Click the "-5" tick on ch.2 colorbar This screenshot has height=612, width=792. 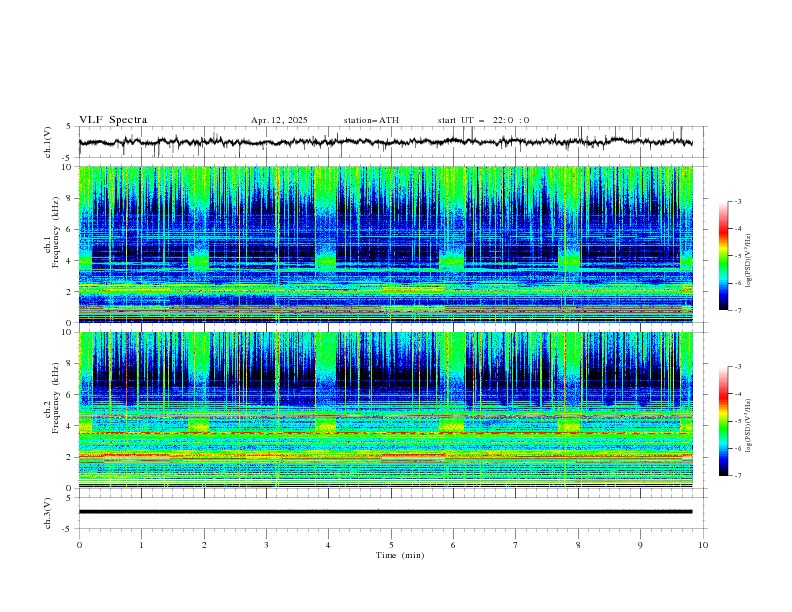click(737, 421)
